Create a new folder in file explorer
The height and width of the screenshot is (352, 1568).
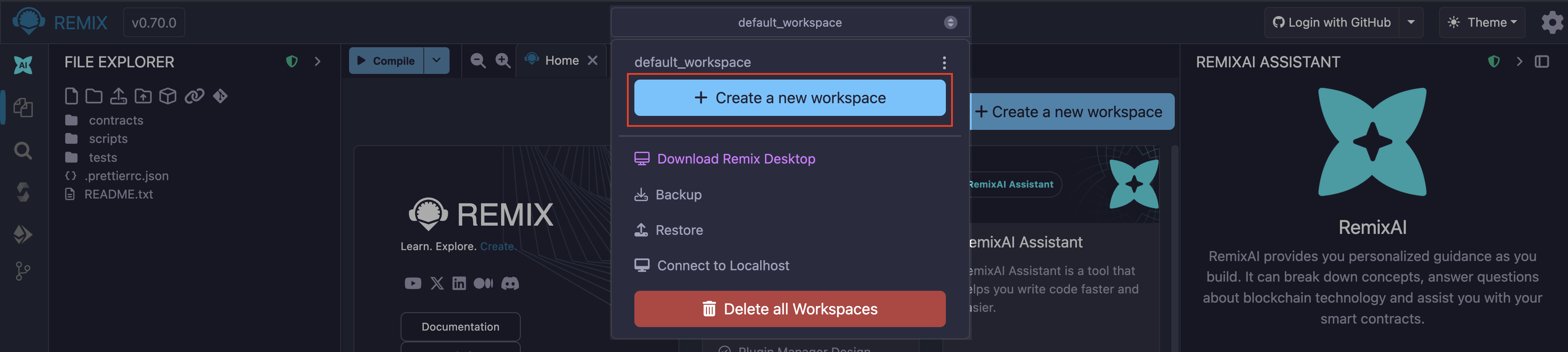[x=94, y=96]
